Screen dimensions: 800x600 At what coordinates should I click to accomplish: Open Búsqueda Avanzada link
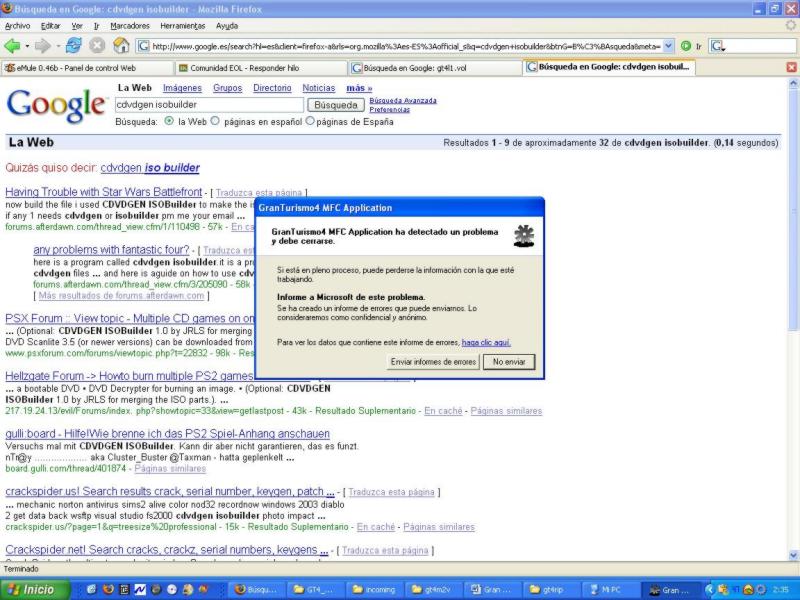click(403, 101)
